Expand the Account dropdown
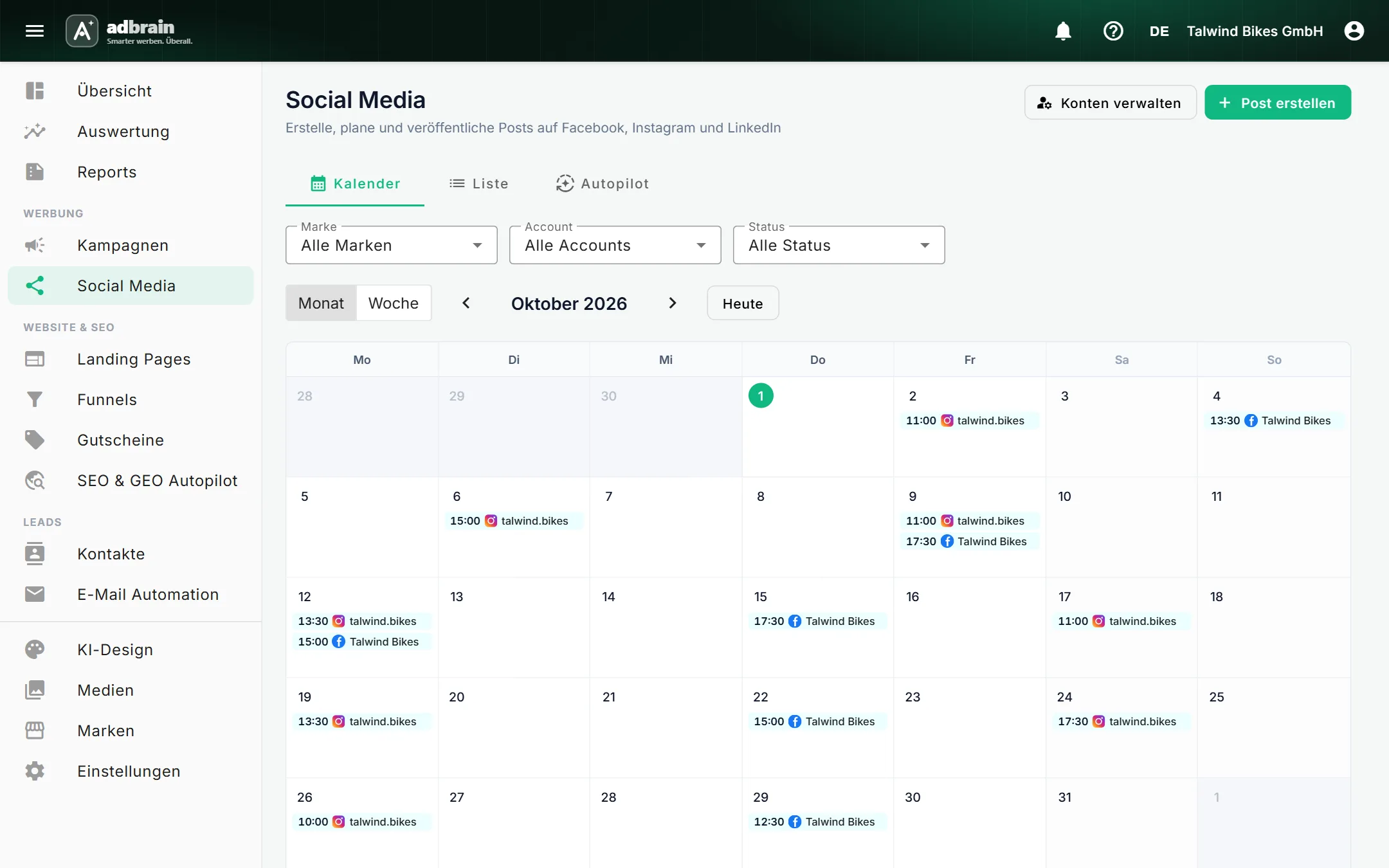Screen dimensions: 1389x868 [615, 245]
